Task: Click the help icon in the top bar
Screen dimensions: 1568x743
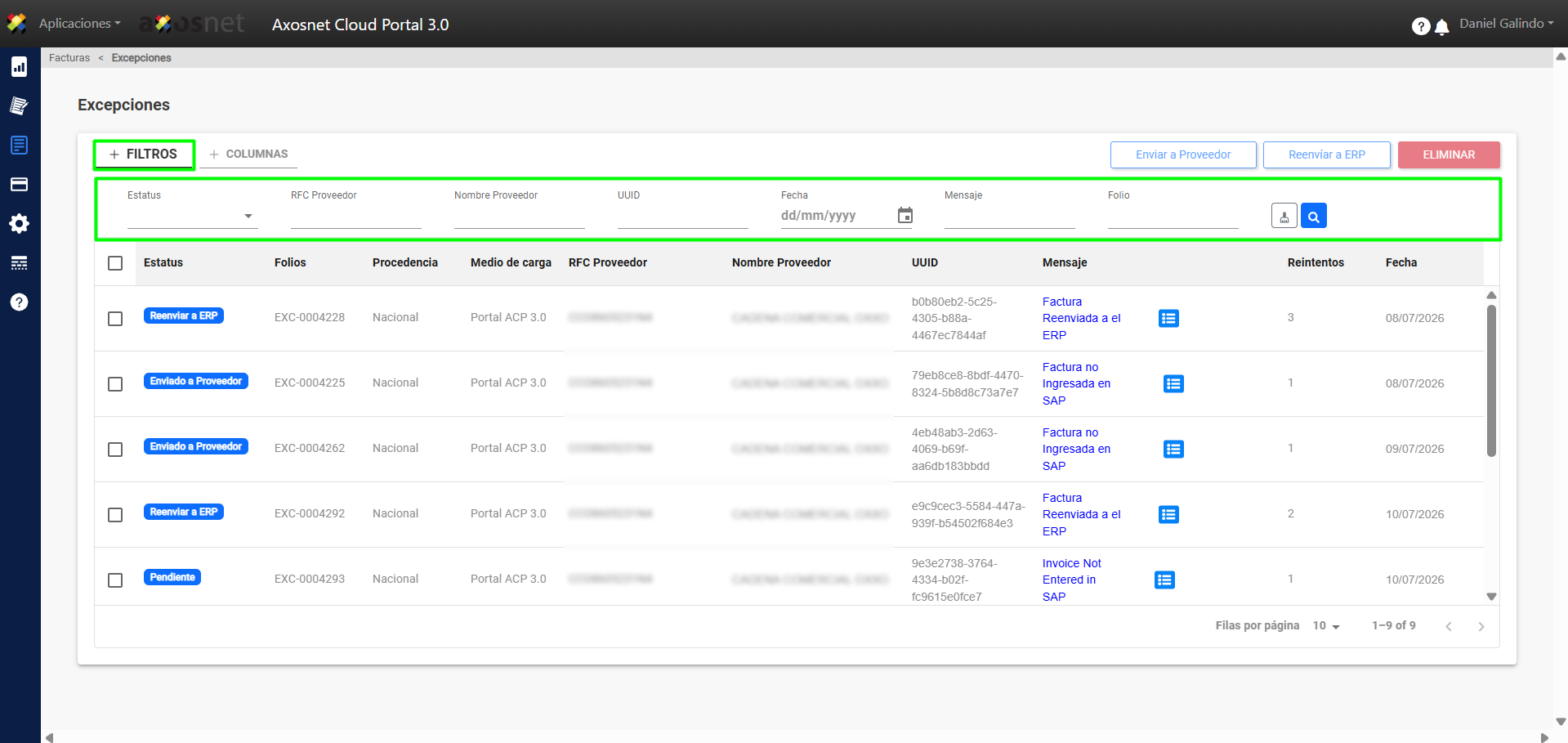Action: coord(1421,26)
